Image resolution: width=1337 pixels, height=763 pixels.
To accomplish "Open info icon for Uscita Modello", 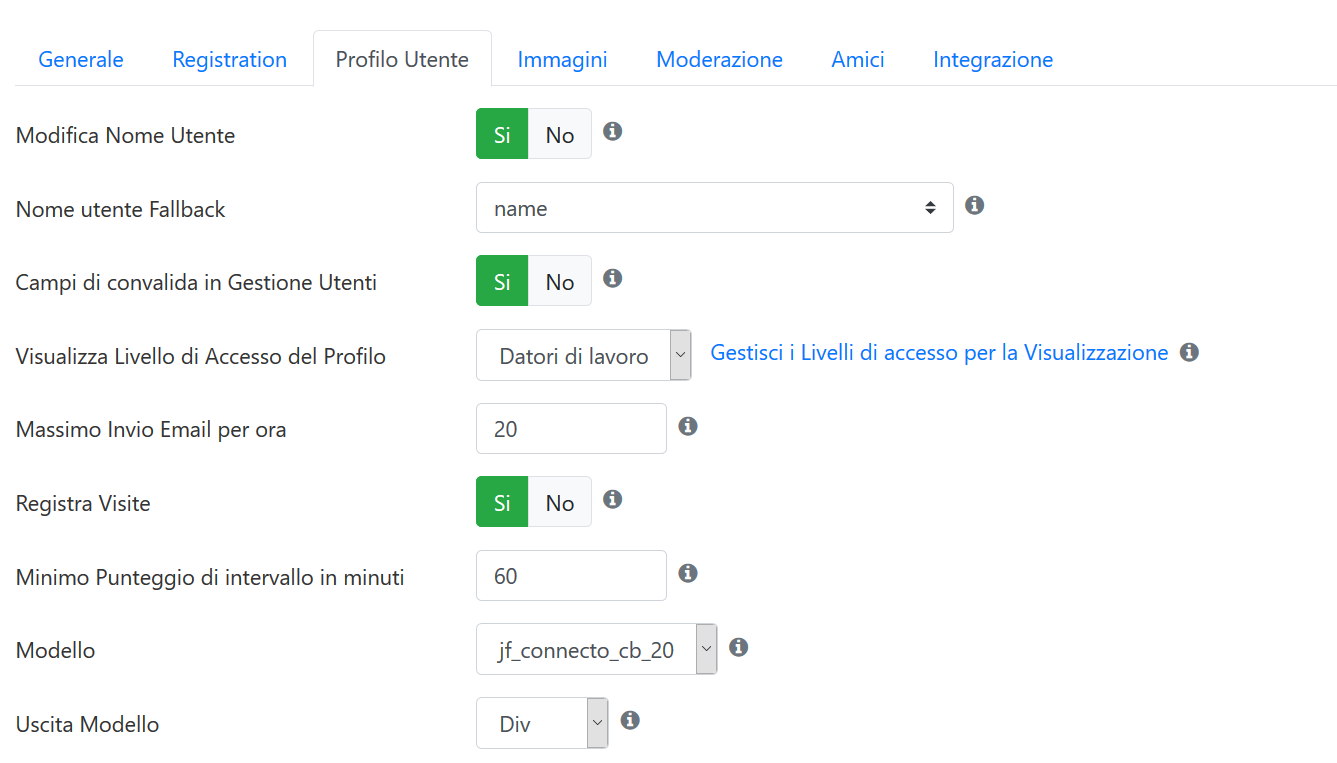I will click(630, 720).
